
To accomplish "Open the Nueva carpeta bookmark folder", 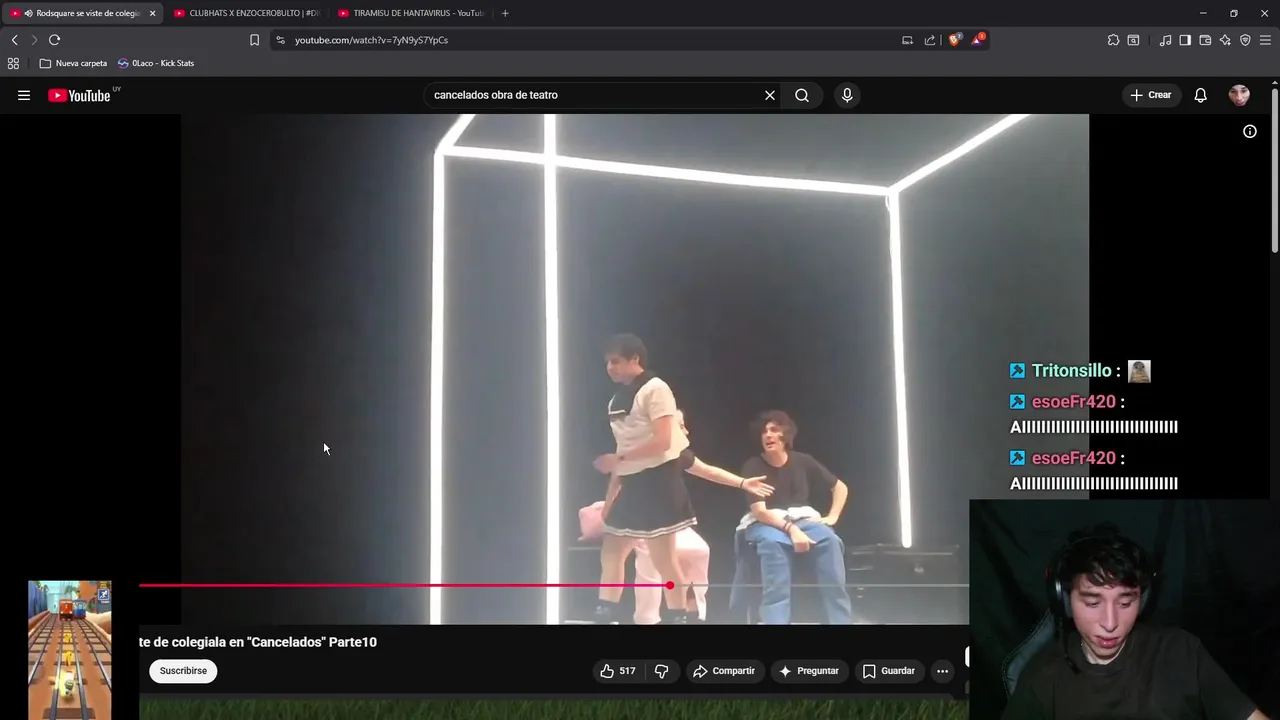I will (x=73, y=63).
